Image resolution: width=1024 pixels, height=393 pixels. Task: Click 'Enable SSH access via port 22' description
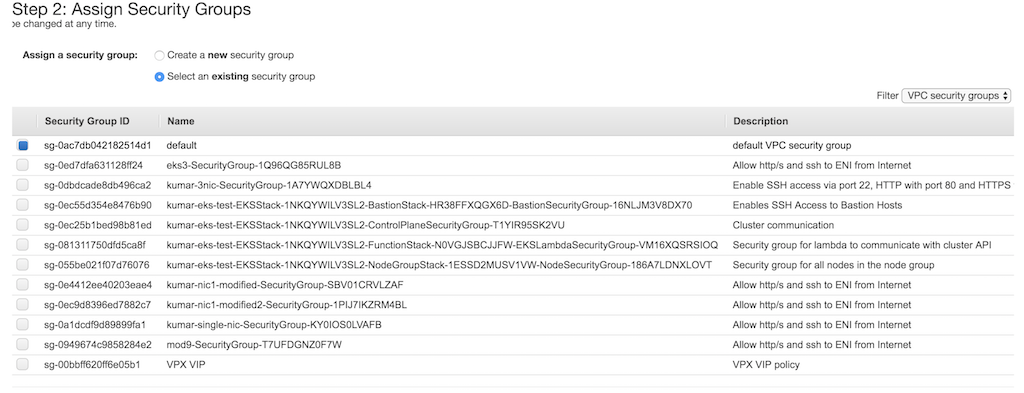coord(872,185)
